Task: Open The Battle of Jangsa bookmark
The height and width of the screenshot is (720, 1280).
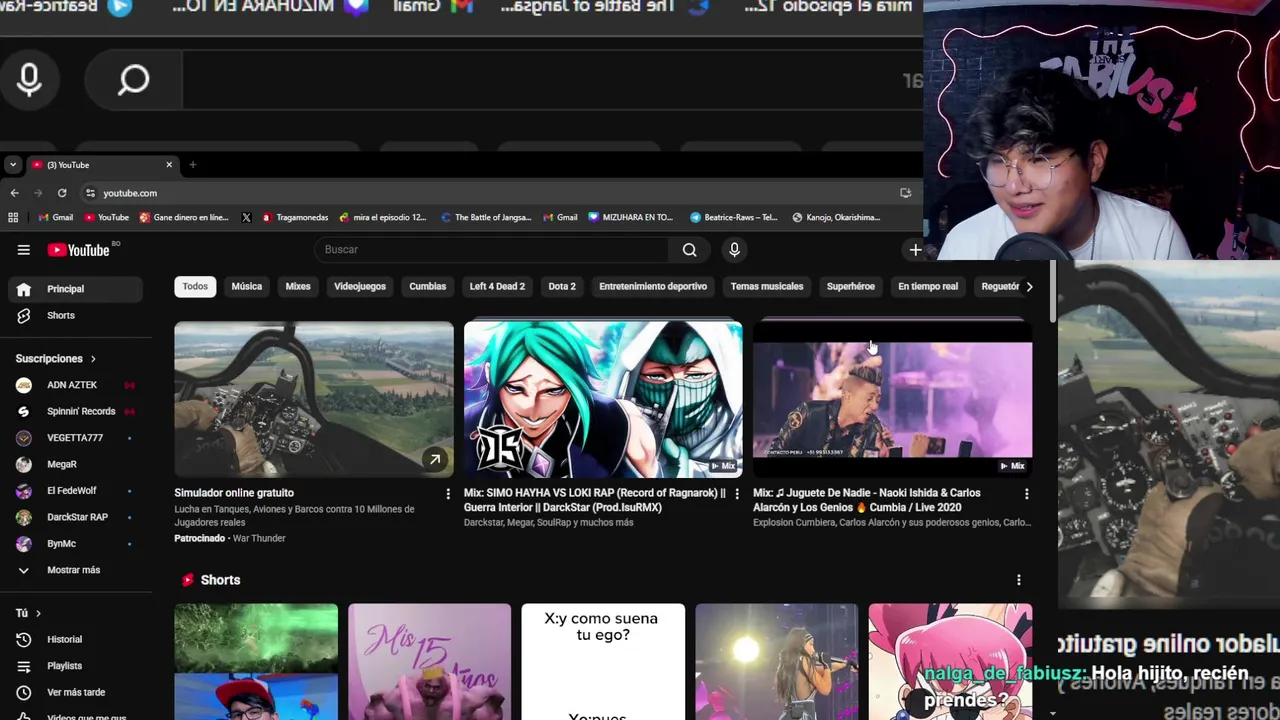Action: coord(486,217)
